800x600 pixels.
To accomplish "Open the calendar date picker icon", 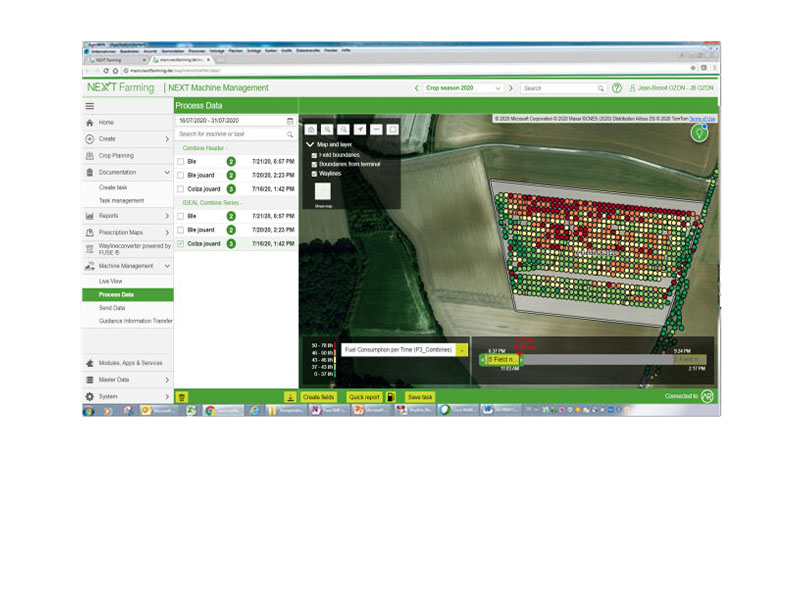I will point(290,121).
